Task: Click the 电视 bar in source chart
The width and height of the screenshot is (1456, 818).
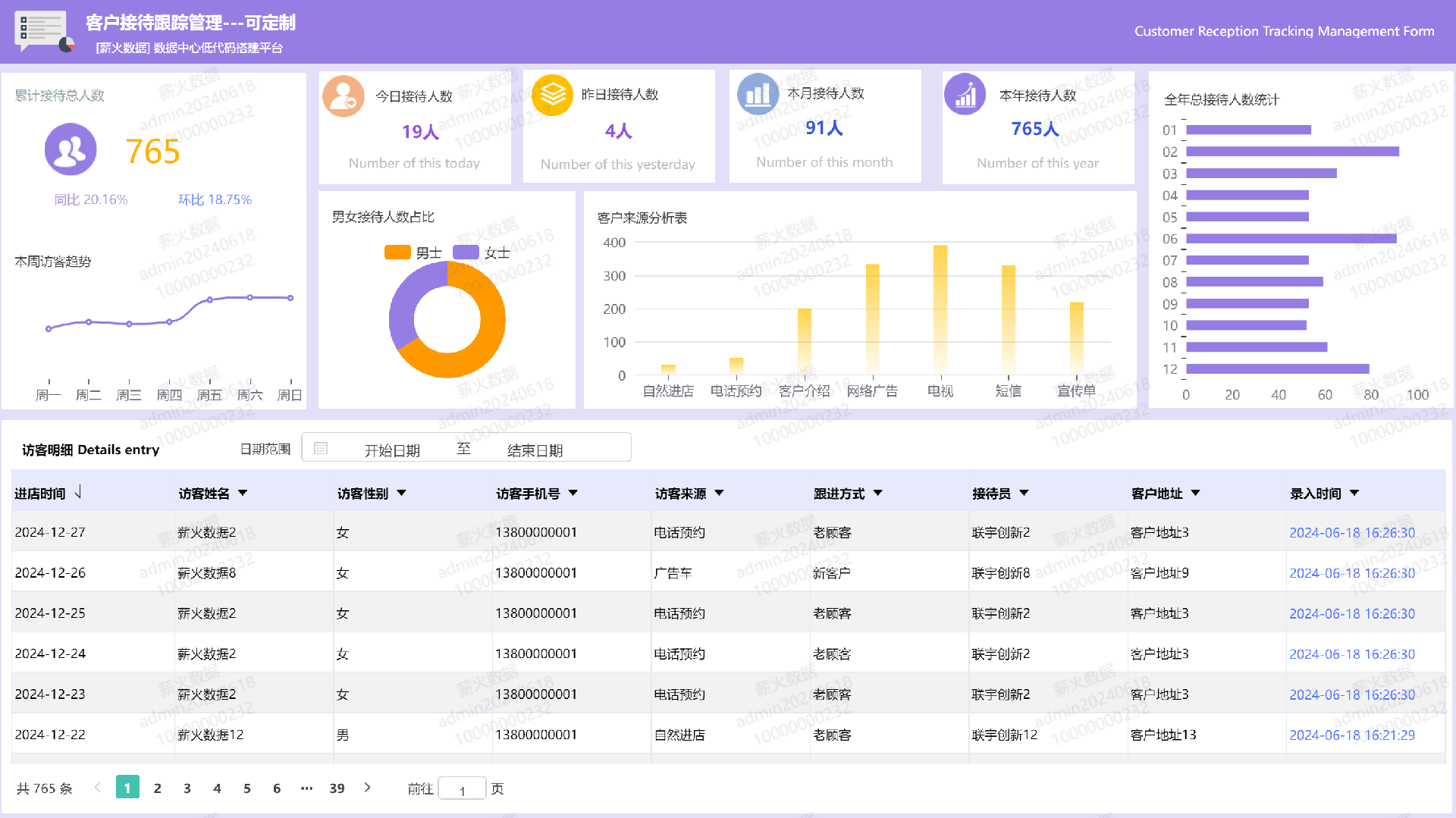Action: 940,309
